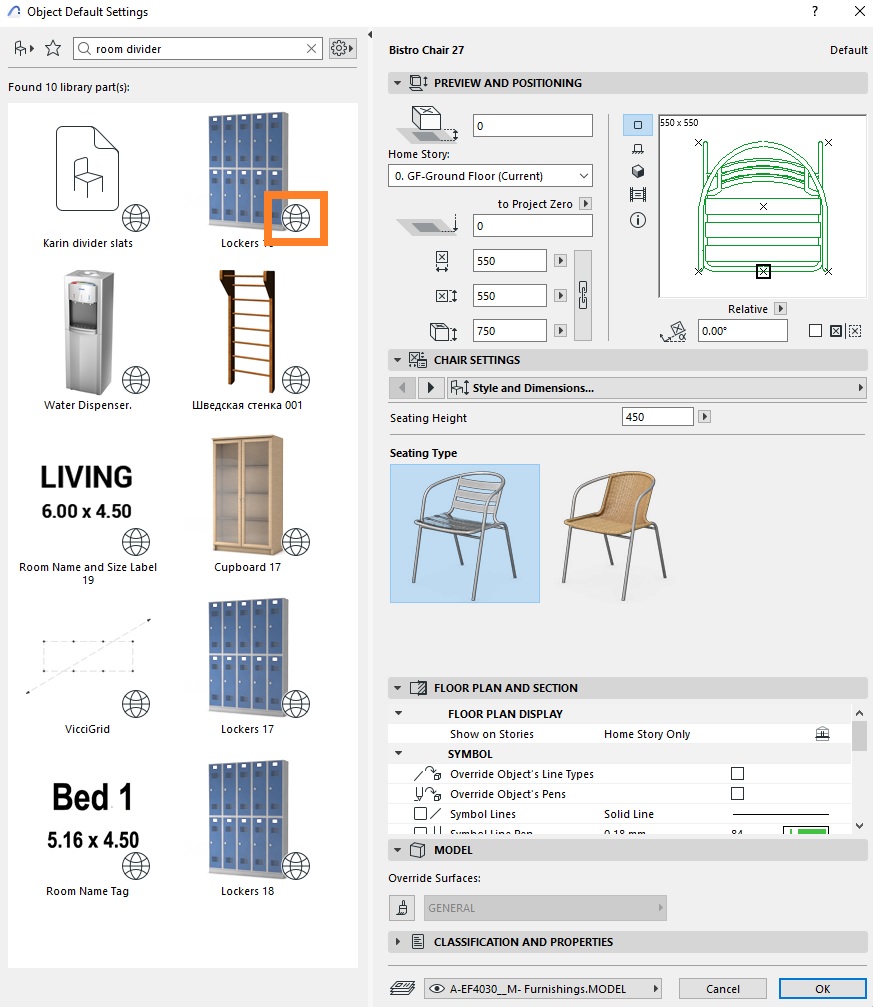Collapse the MODEL panel

(397, 850)
